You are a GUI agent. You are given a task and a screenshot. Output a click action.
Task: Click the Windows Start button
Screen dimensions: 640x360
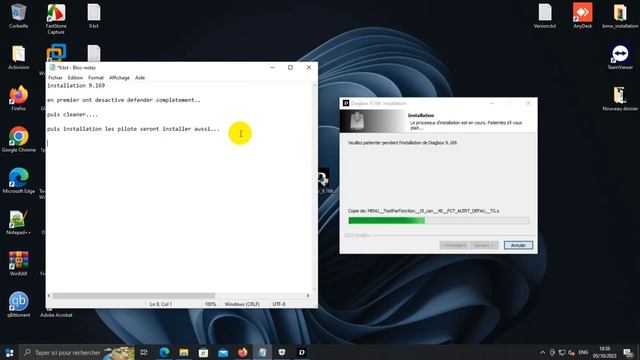9,352
